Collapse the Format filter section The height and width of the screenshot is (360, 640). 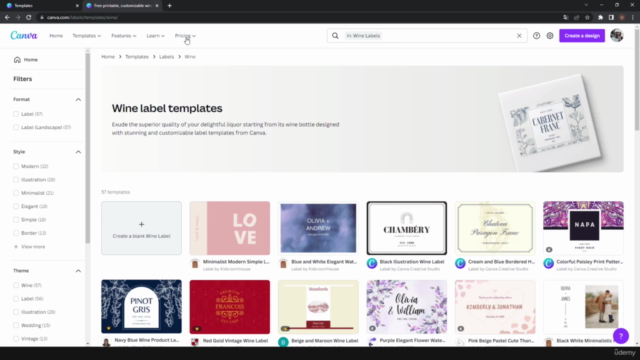[78, 100]
